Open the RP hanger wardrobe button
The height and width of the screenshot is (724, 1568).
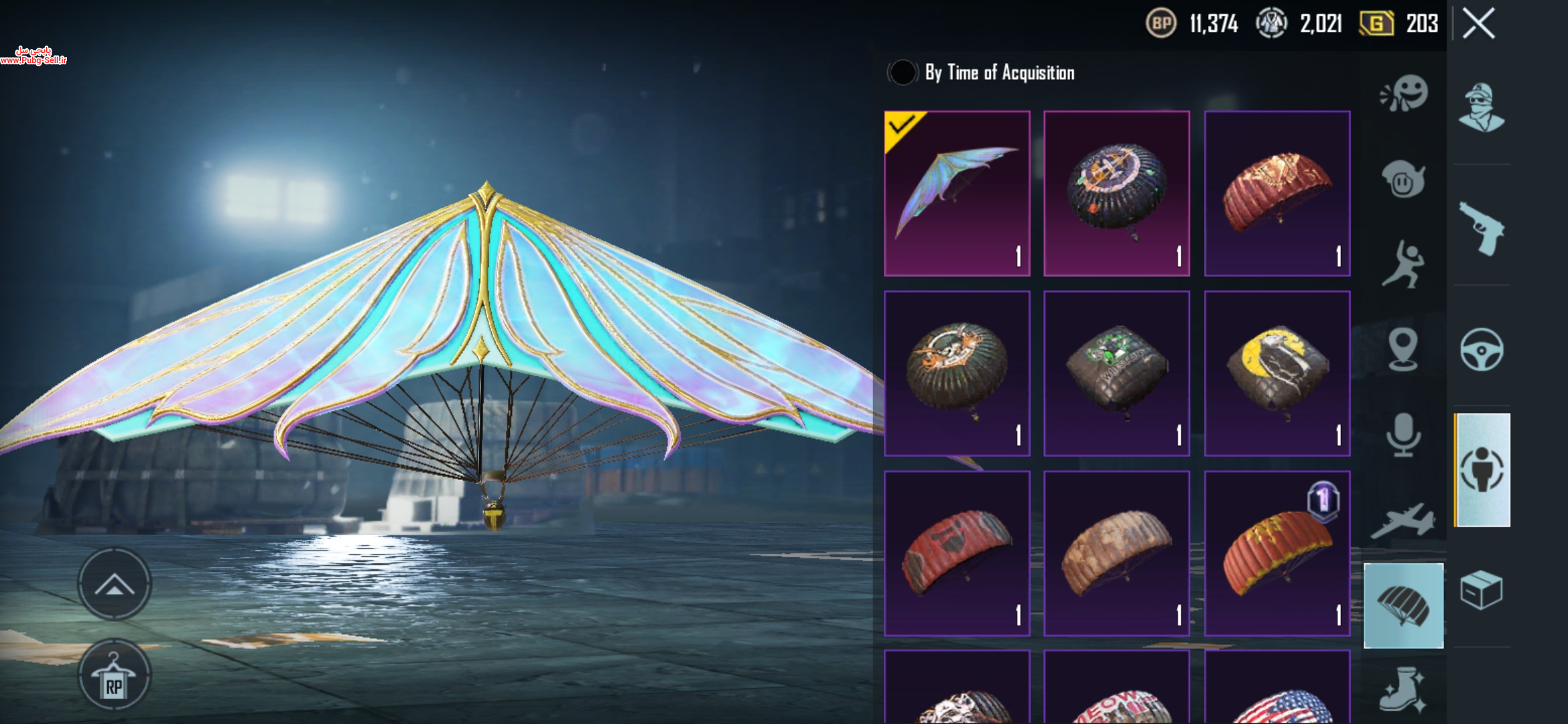(115, 676)
